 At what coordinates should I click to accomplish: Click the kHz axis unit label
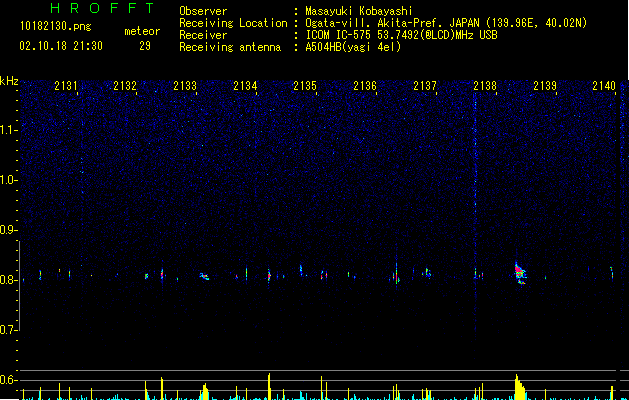click(x=9, y=81)
